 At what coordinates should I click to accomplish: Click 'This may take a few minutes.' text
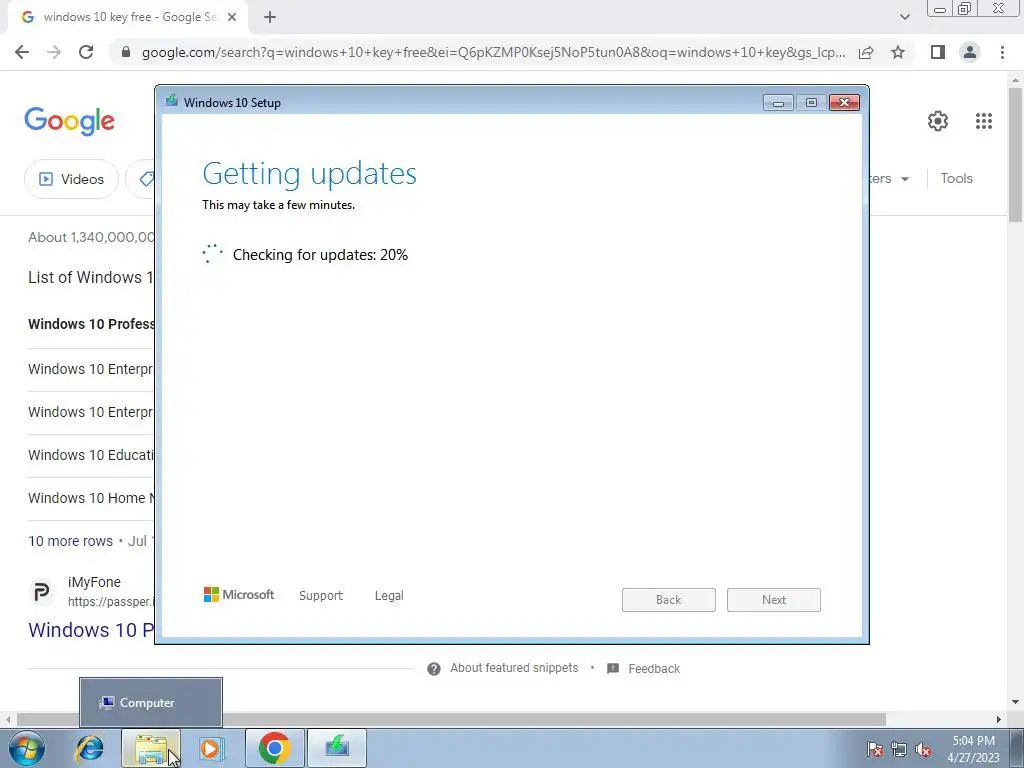[278, 205]
